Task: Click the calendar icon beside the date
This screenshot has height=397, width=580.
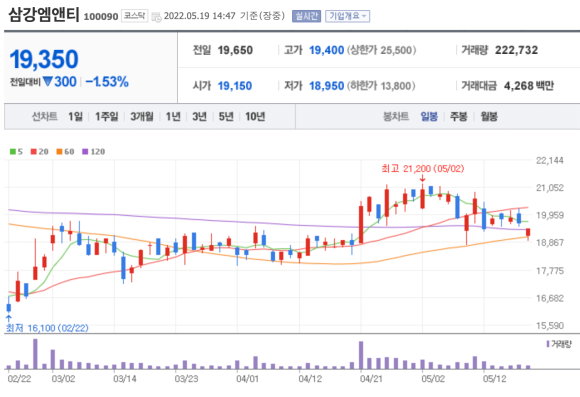Action: coord(156,17)
